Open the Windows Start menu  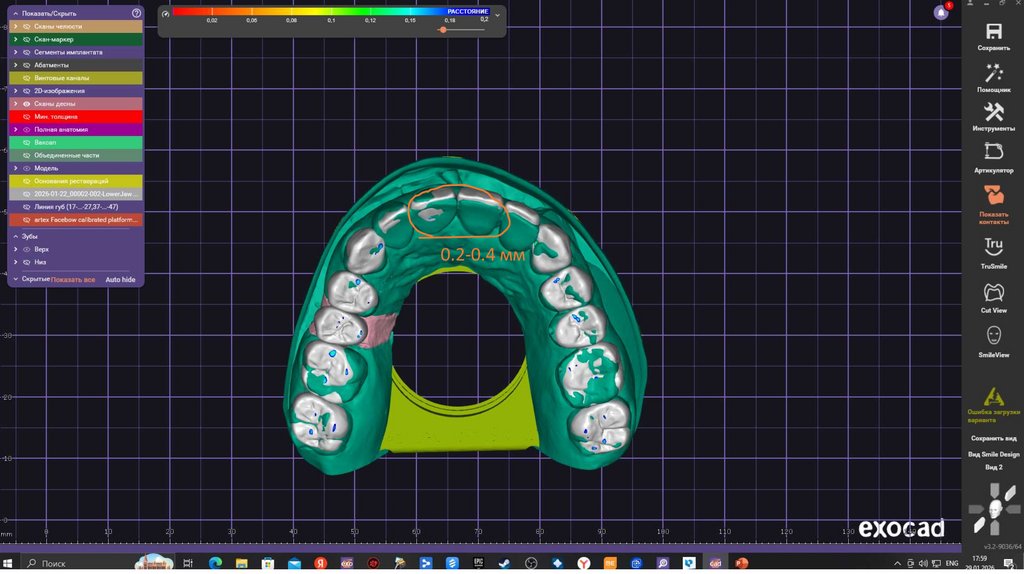tap(8, 563)
